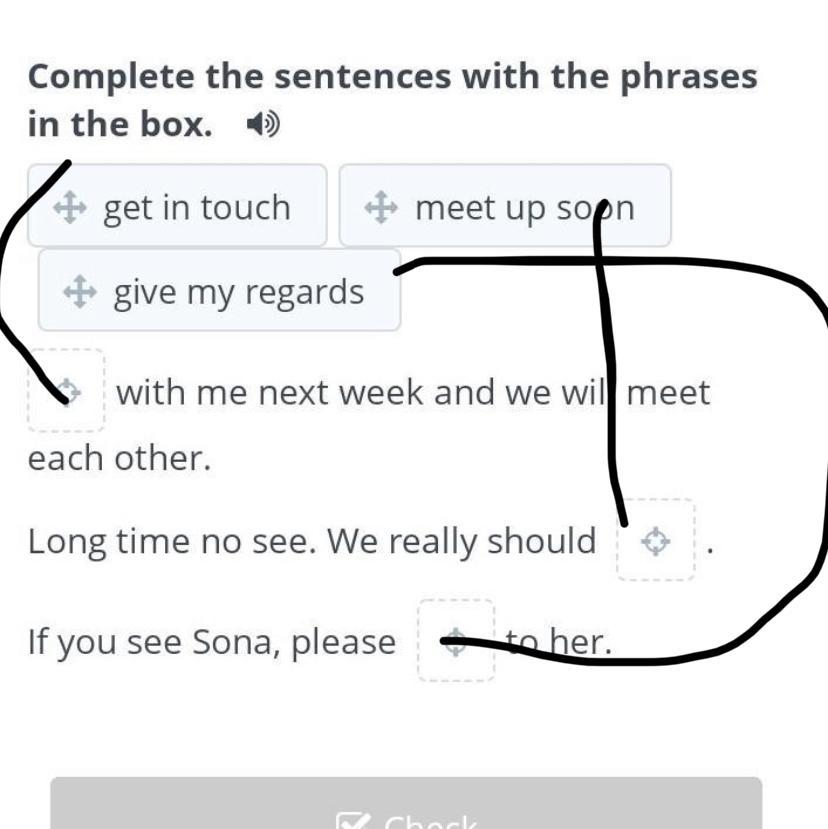Screen dimensions: 828x829
Task: Click the move handle on 'give my regards'
Action: pos(80,292)
